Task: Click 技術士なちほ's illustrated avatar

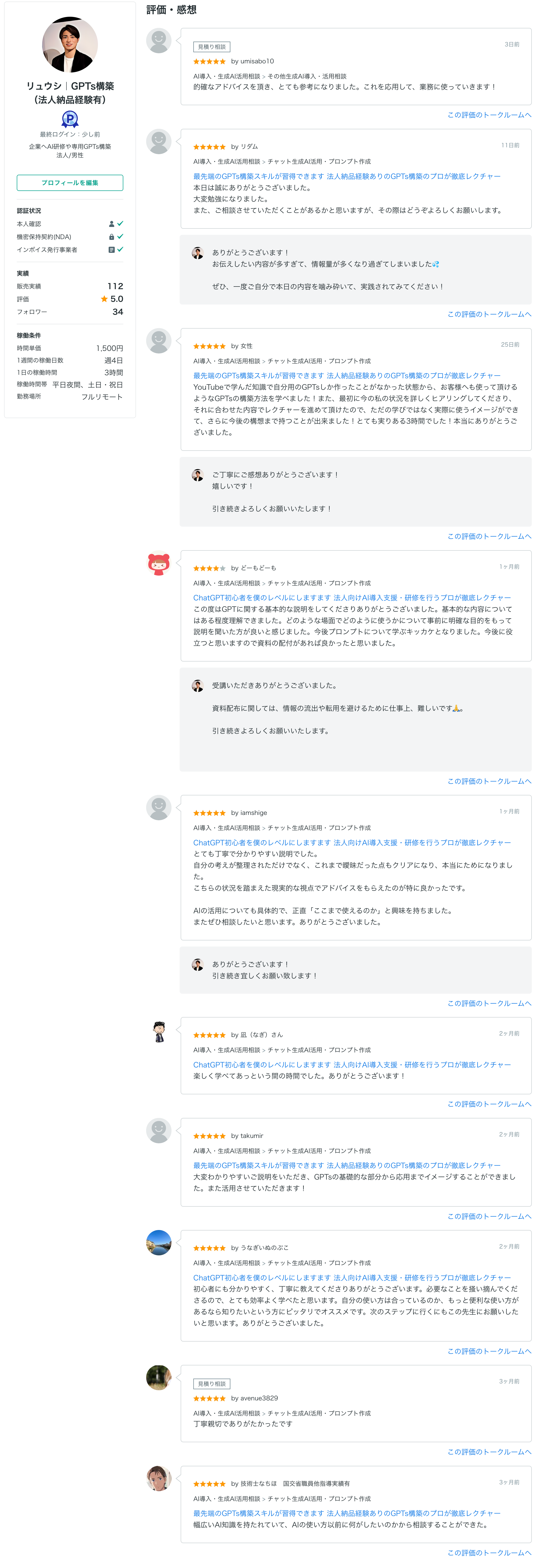Action: tap(158, 1478)
